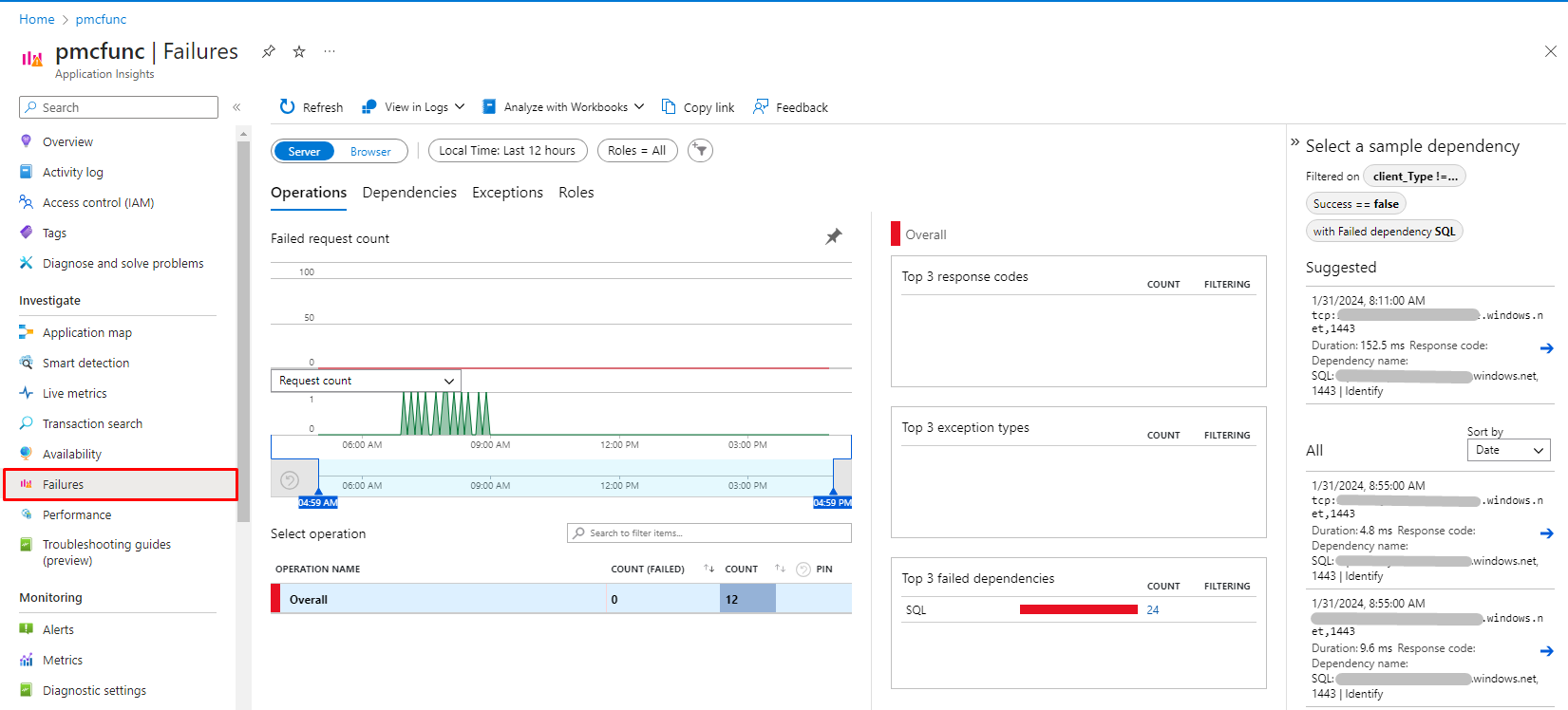The height and width of the screenshot is (710, 1568).
Task: Open the View in Logs dropdown
Action: click(413, 106)
